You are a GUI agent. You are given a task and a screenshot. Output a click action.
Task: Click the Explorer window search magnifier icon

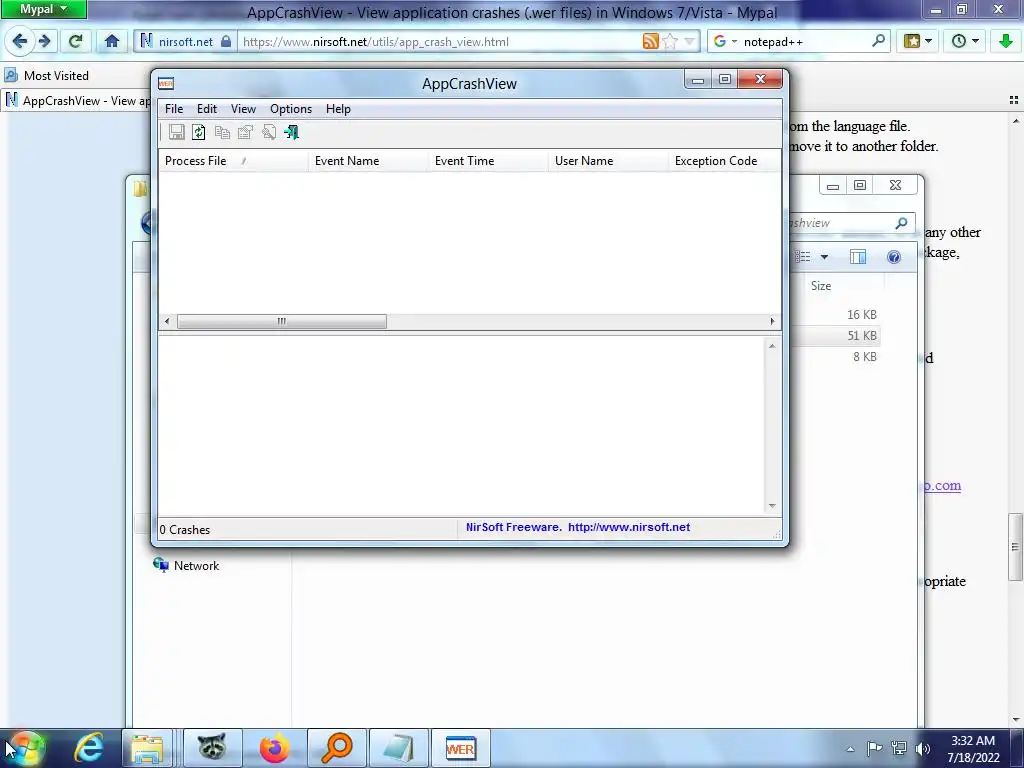pos(901,223)
